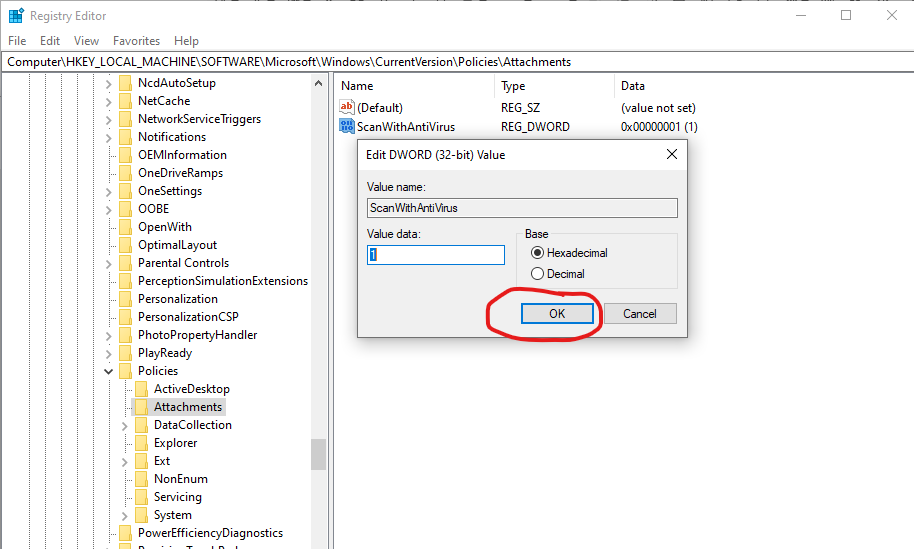The image size is (914, 549).
Task: Click the (value not set) data cell
Action: (658, 108)
